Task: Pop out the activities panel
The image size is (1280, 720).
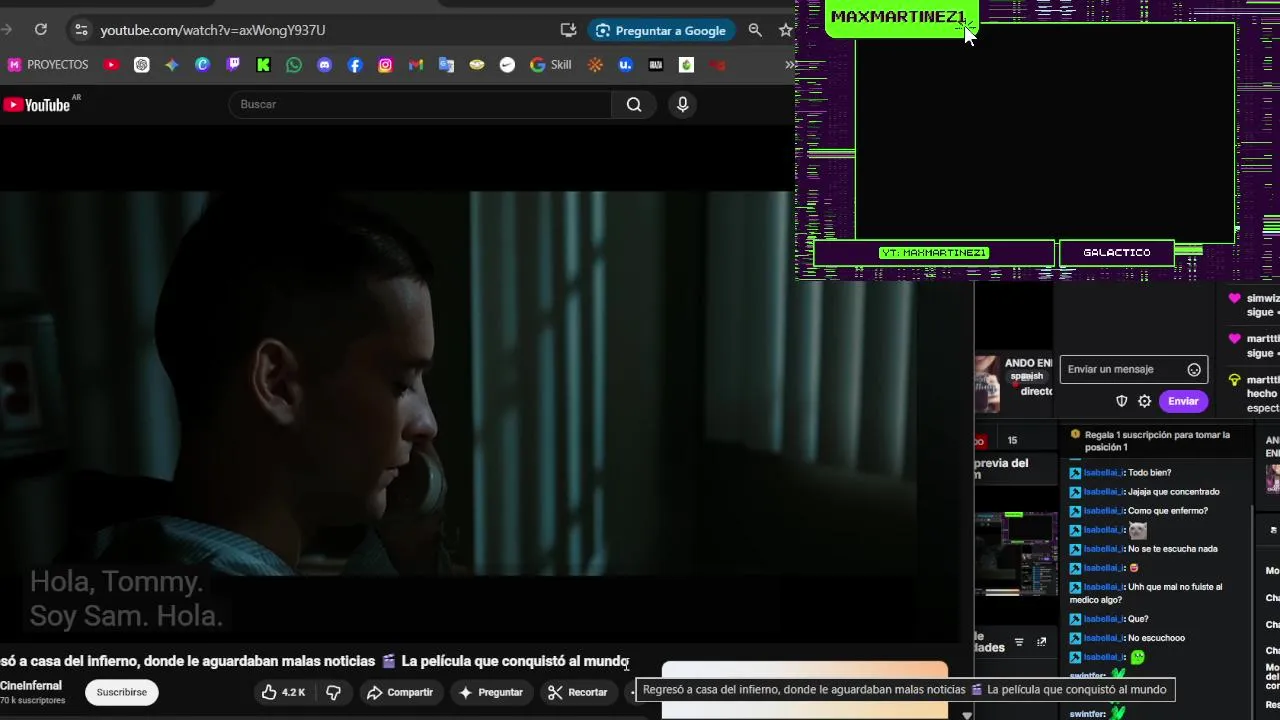Action: (1041, 642)
